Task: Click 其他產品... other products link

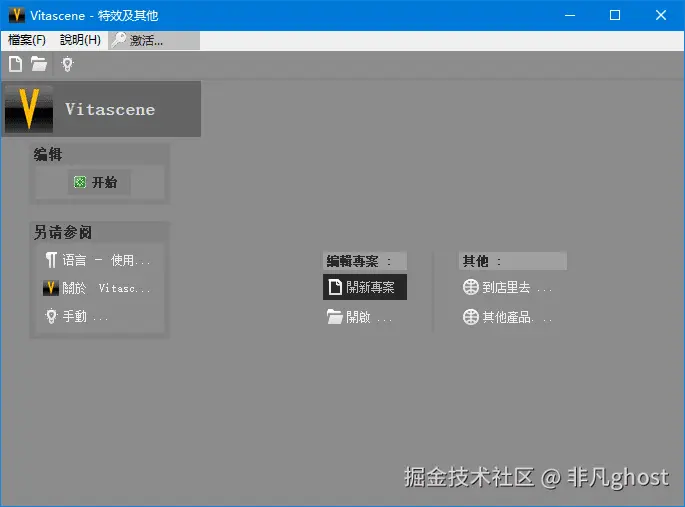Action: (x=507, y=317)
